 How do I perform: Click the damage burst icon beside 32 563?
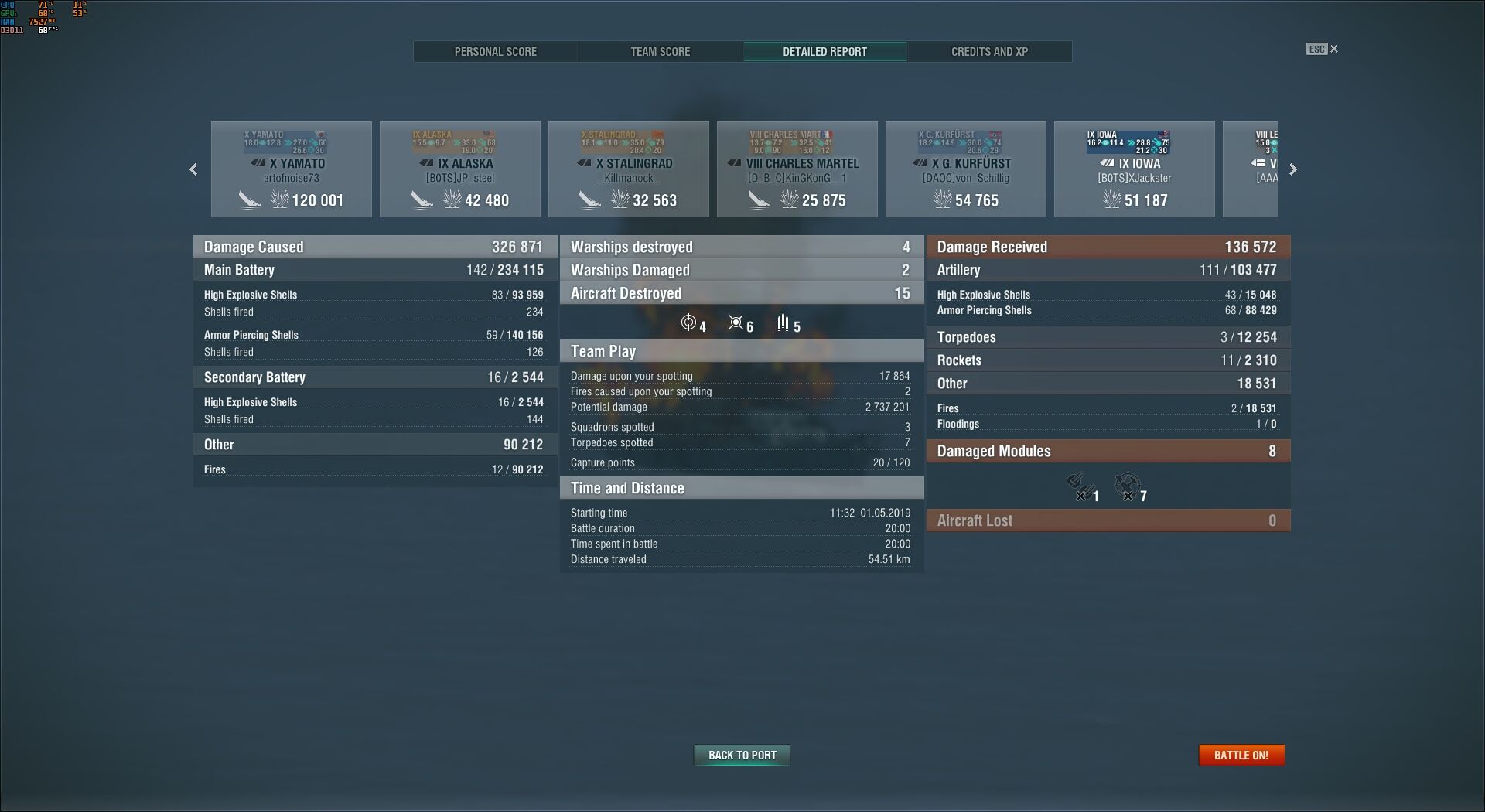(620, 200)
